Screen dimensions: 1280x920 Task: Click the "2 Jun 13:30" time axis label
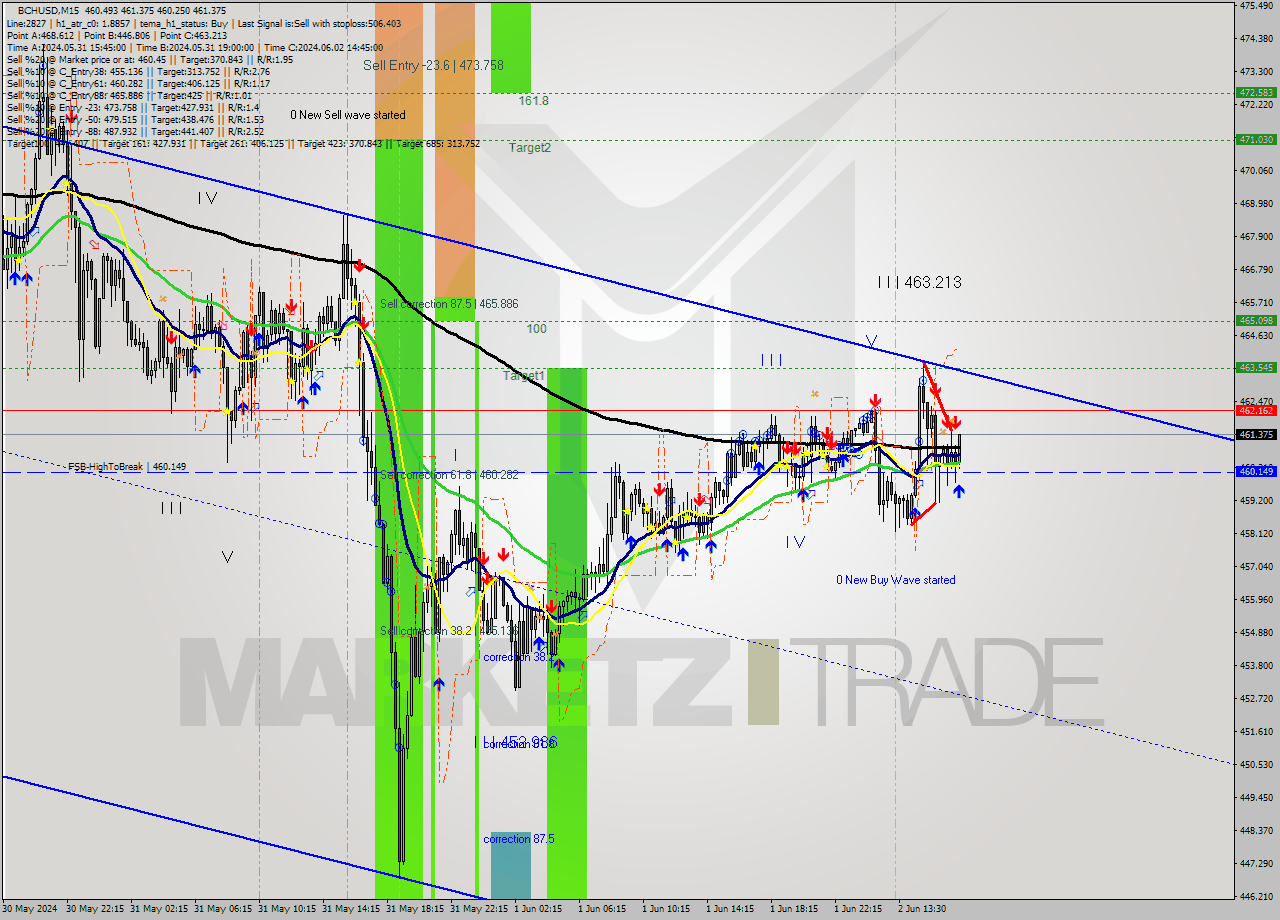[922, 909]
